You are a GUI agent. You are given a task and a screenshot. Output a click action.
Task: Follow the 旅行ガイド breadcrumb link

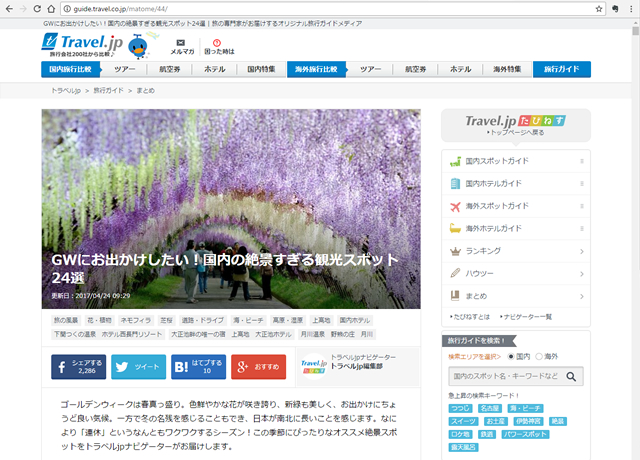(110, 91)
